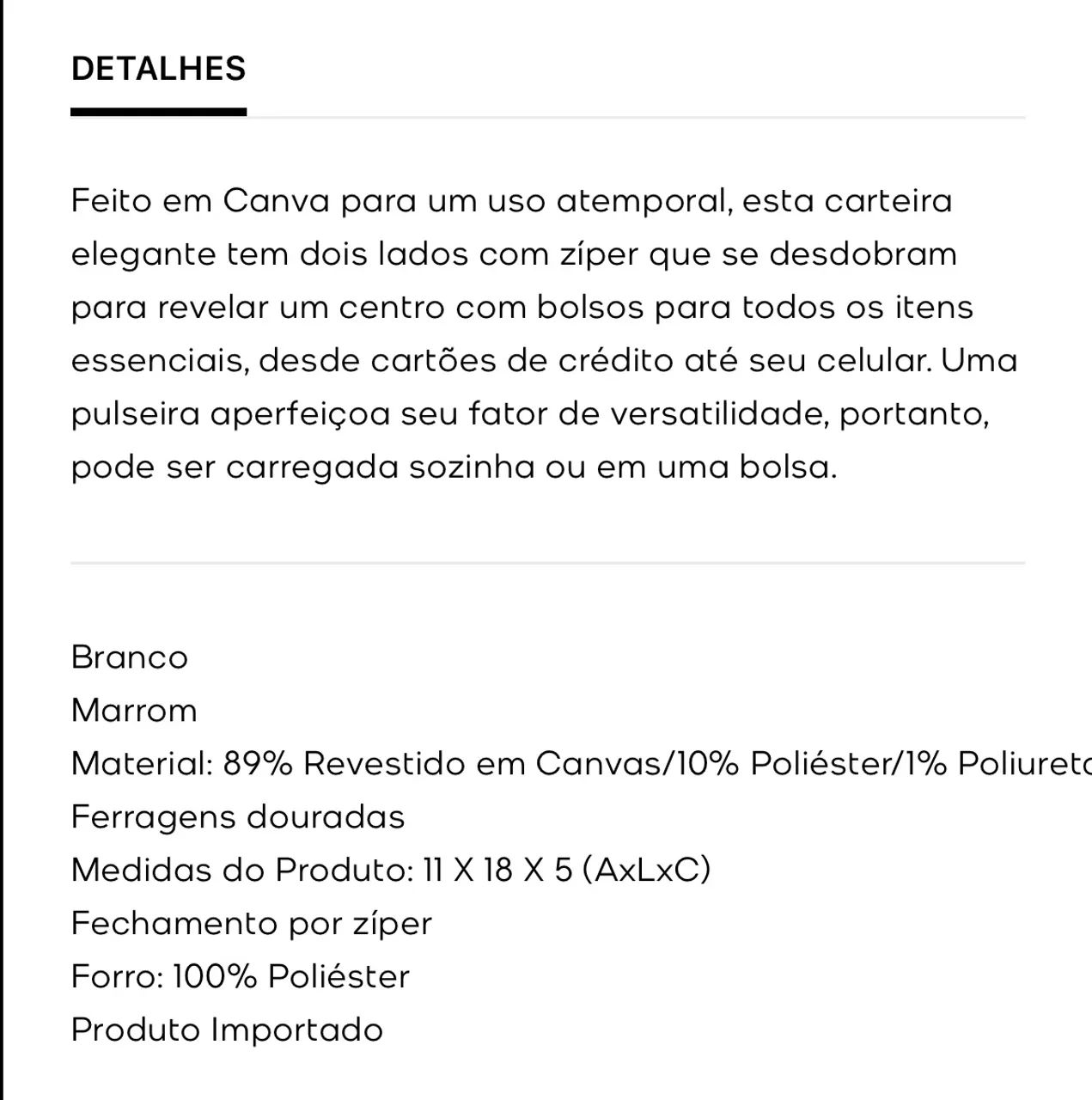Click the '11 X 18 X 5 (AxLxC)' measurement
Image resolution: width=1092 pixels, height=1100 pixels.
click(x=567, y=871)
